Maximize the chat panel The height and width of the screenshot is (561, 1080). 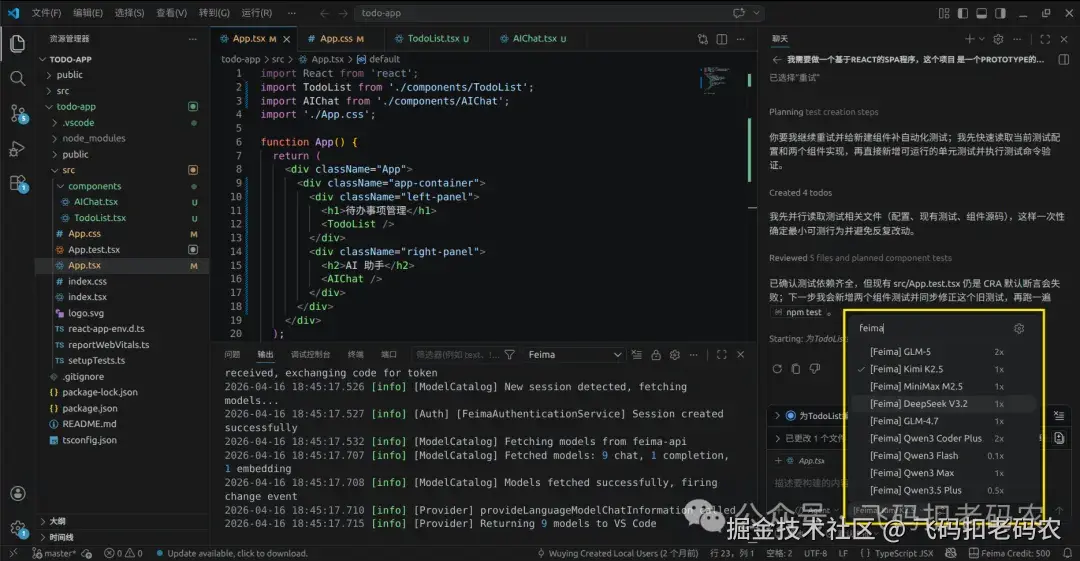point(1045,39)
